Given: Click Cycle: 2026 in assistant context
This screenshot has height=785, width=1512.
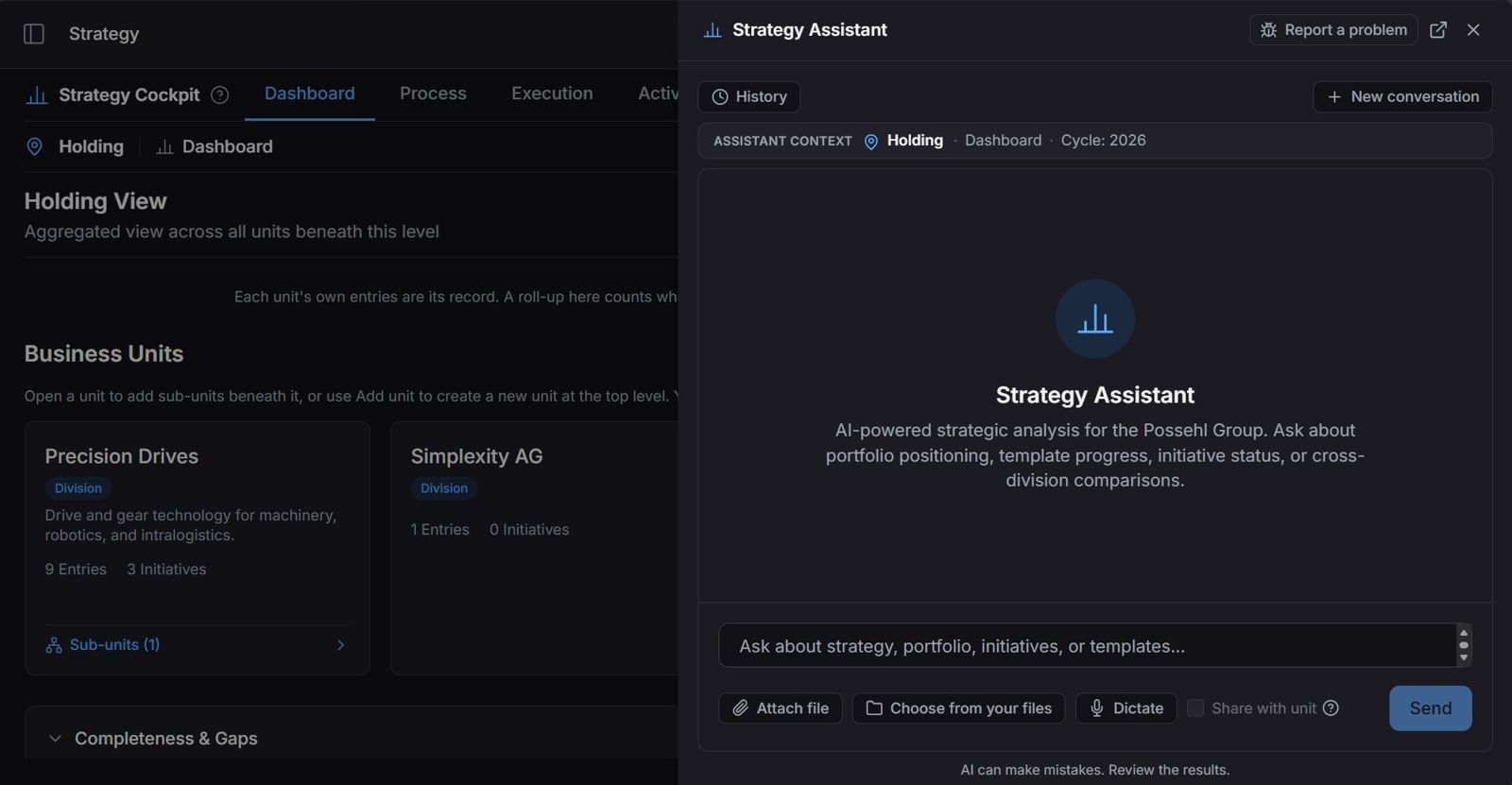Looking at the screenshot, I should [x=1103, y=141].
